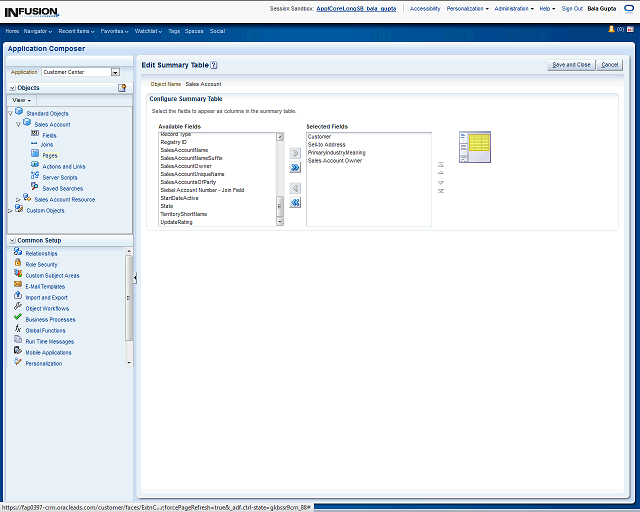Open help icon beside Edit Summary Table
640x512 pixels.
[214, 65]
